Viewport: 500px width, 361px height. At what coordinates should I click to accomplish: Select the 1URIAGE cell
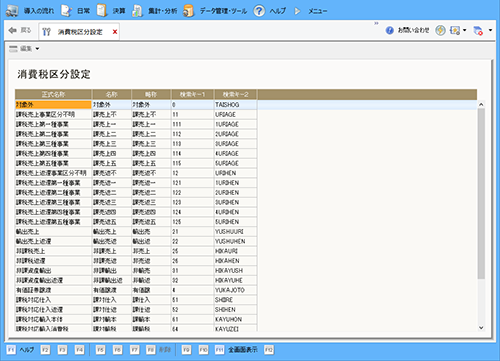coord(235,124)
